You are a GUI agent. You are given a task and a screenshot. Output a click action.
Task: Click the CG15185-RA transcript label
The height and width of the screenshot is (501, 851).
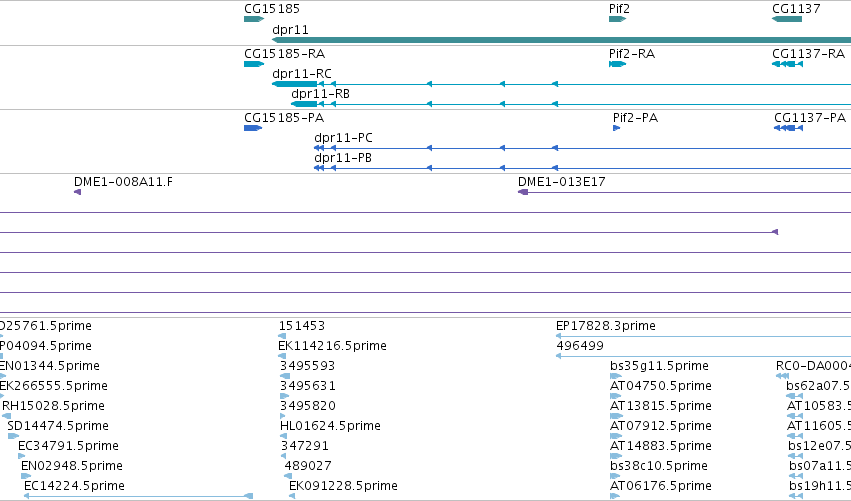coord(284,54)
